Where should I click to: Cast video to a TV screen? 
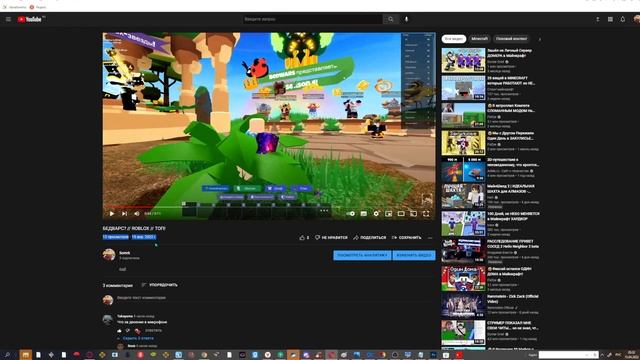(413, 213)
